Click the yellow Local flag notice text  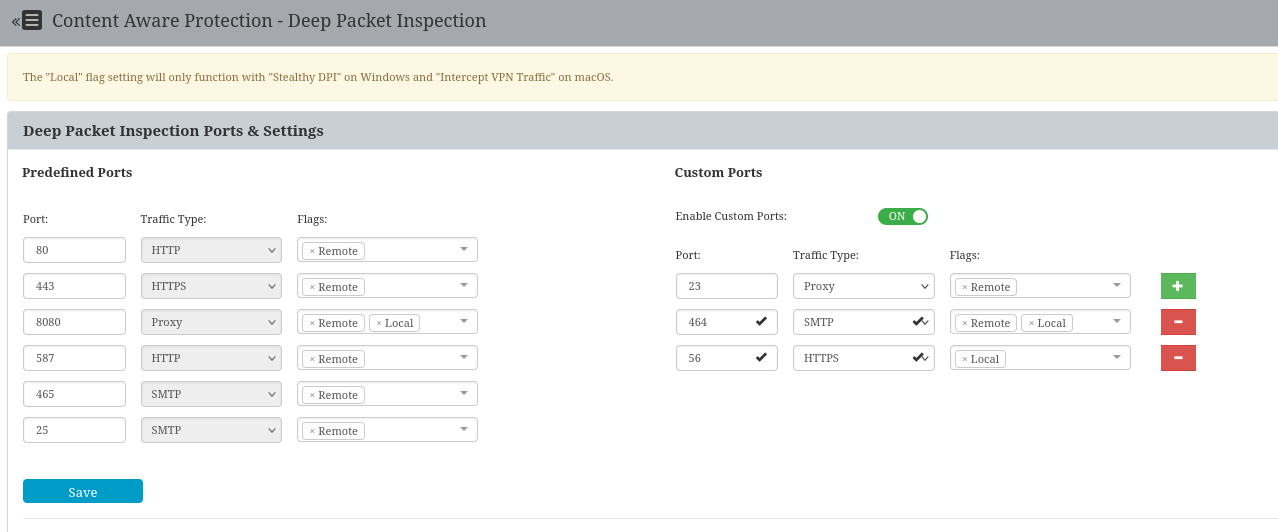click(318, 77)
